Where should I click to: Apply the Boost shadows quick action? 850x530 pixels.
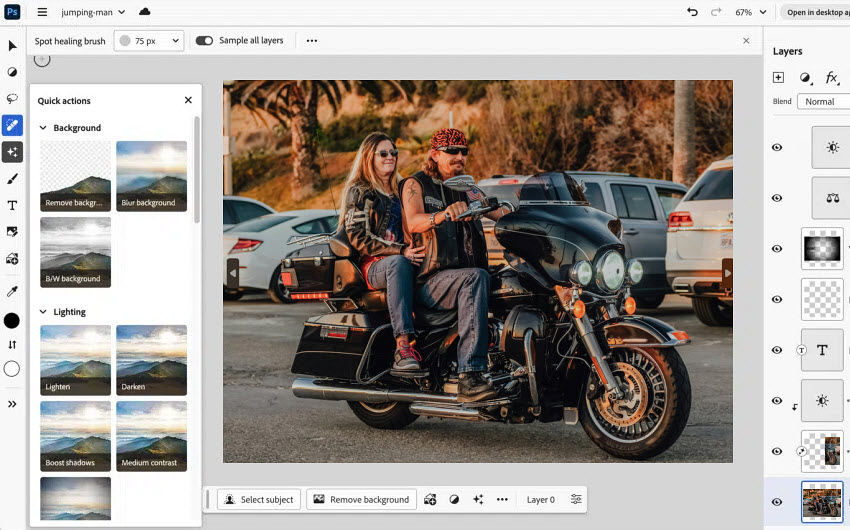point(75,436)
